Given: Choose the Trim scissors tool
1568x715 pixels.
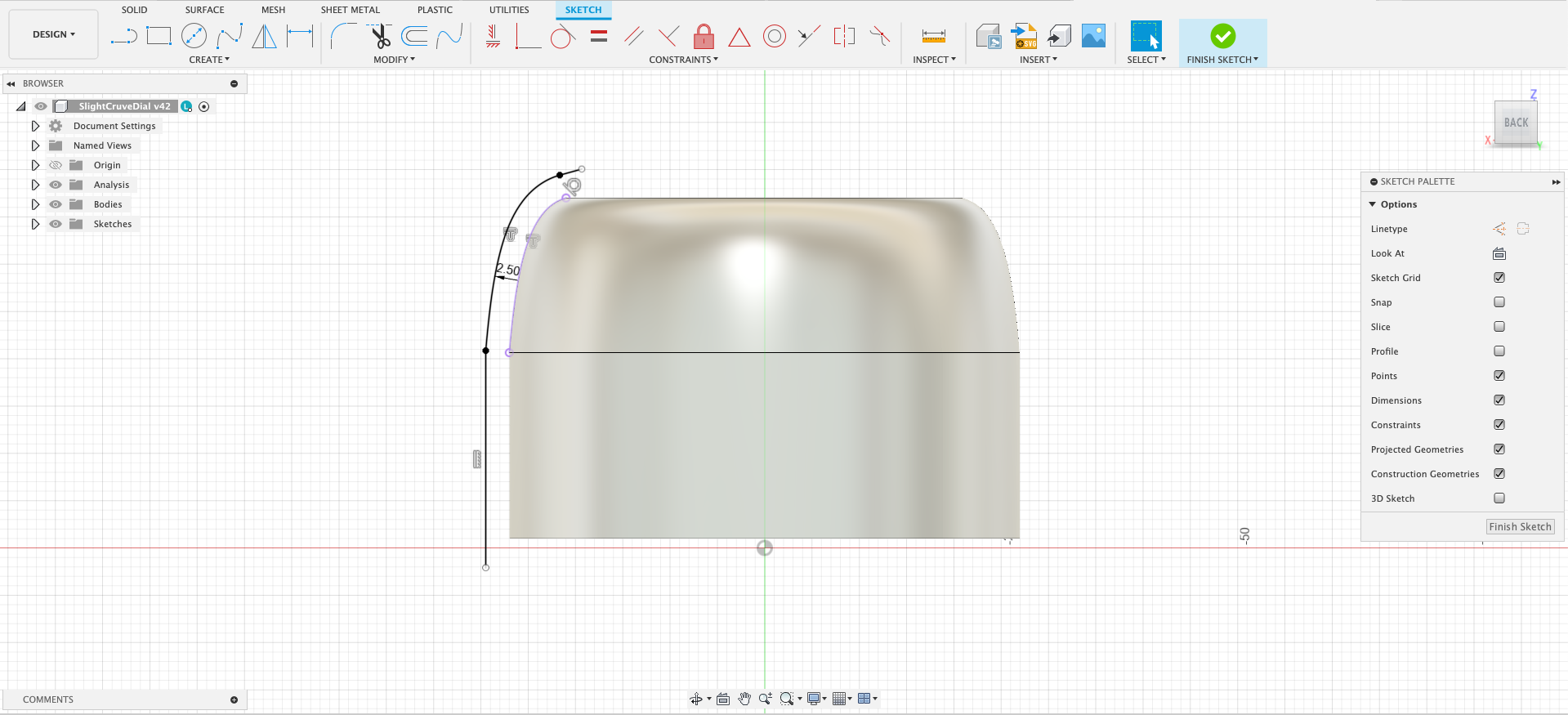Looking at the screenshot, I should pos(379,36).
